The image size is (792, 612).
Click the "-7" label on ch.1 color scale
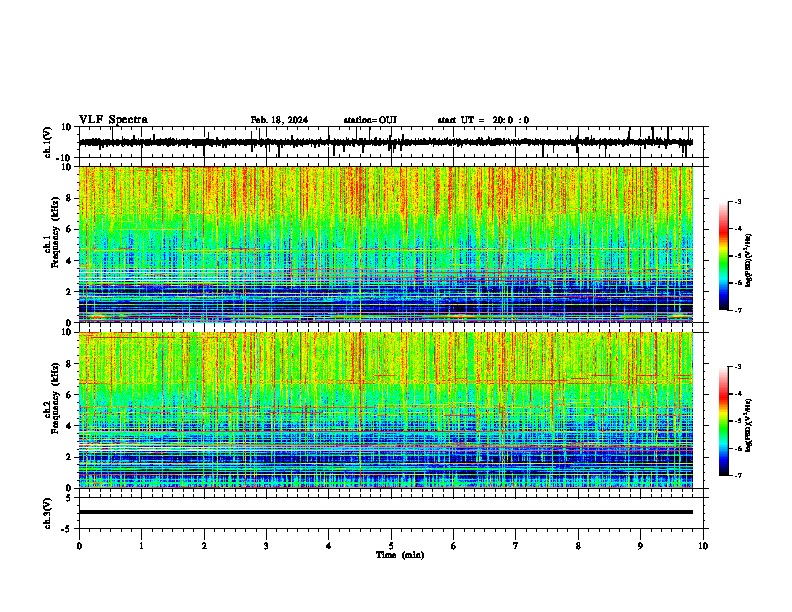coord(737,310)
